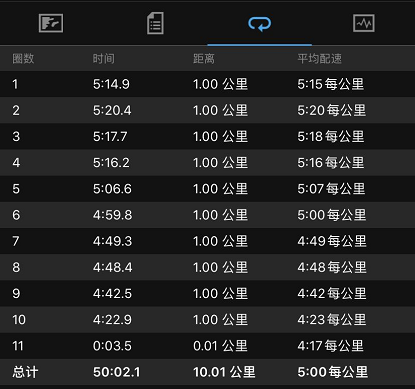Click the 时间 column header
This screenshot has height=389, width=415.
click(104, 59)
